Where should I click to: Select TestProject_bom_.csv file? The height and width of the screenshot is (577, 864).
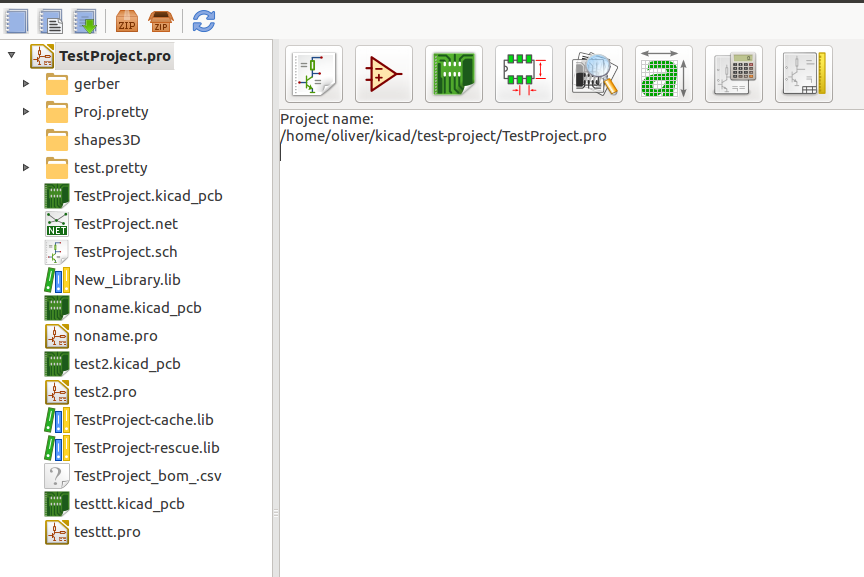coord(148,476)
